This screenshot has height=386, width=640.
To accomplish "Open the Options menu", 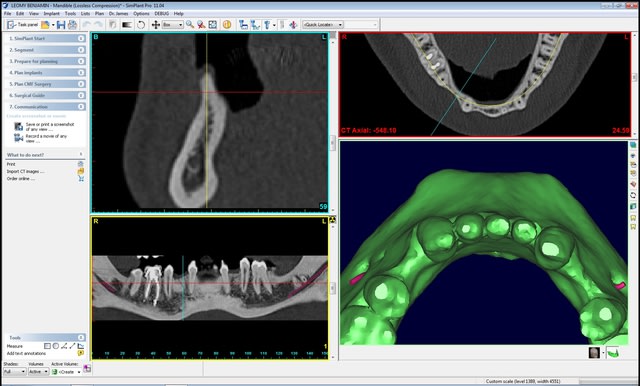I will point(141,13).
